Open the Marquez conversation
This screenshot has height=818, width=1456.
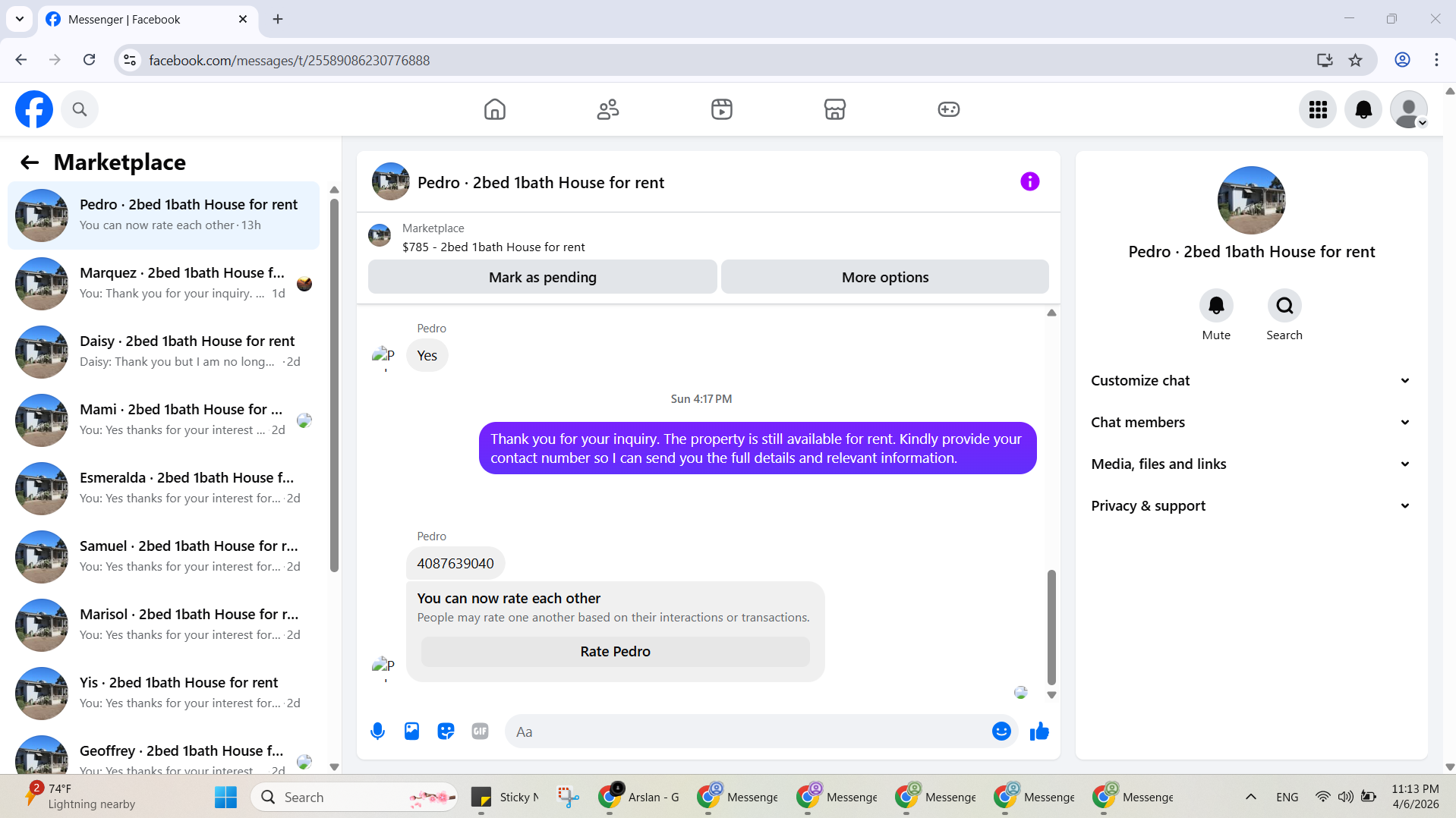(x=163, y=283)
